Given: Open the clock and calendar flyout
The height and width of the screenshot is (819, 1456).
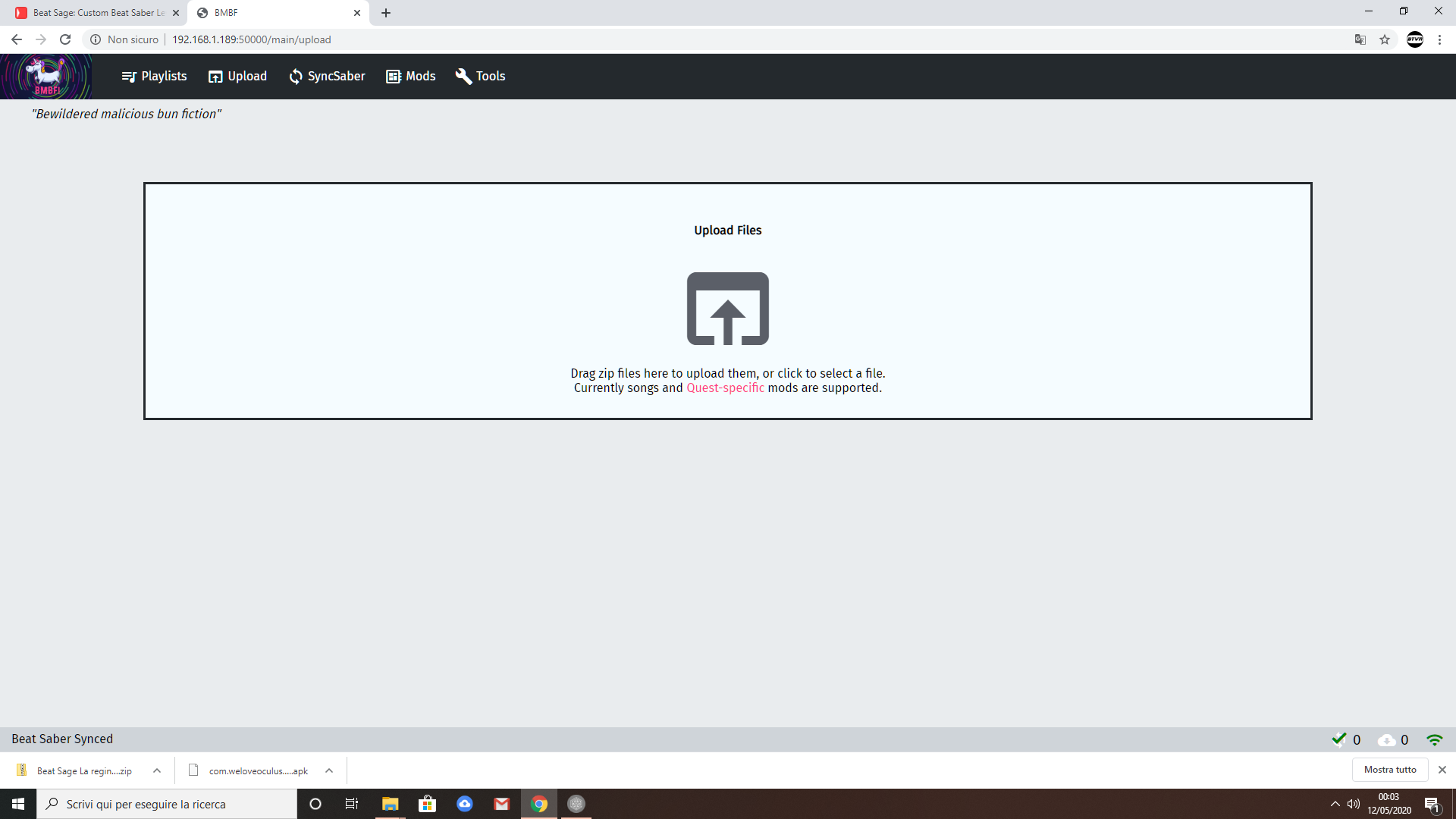Looking at the screenshot, I should coord(1389,804).
